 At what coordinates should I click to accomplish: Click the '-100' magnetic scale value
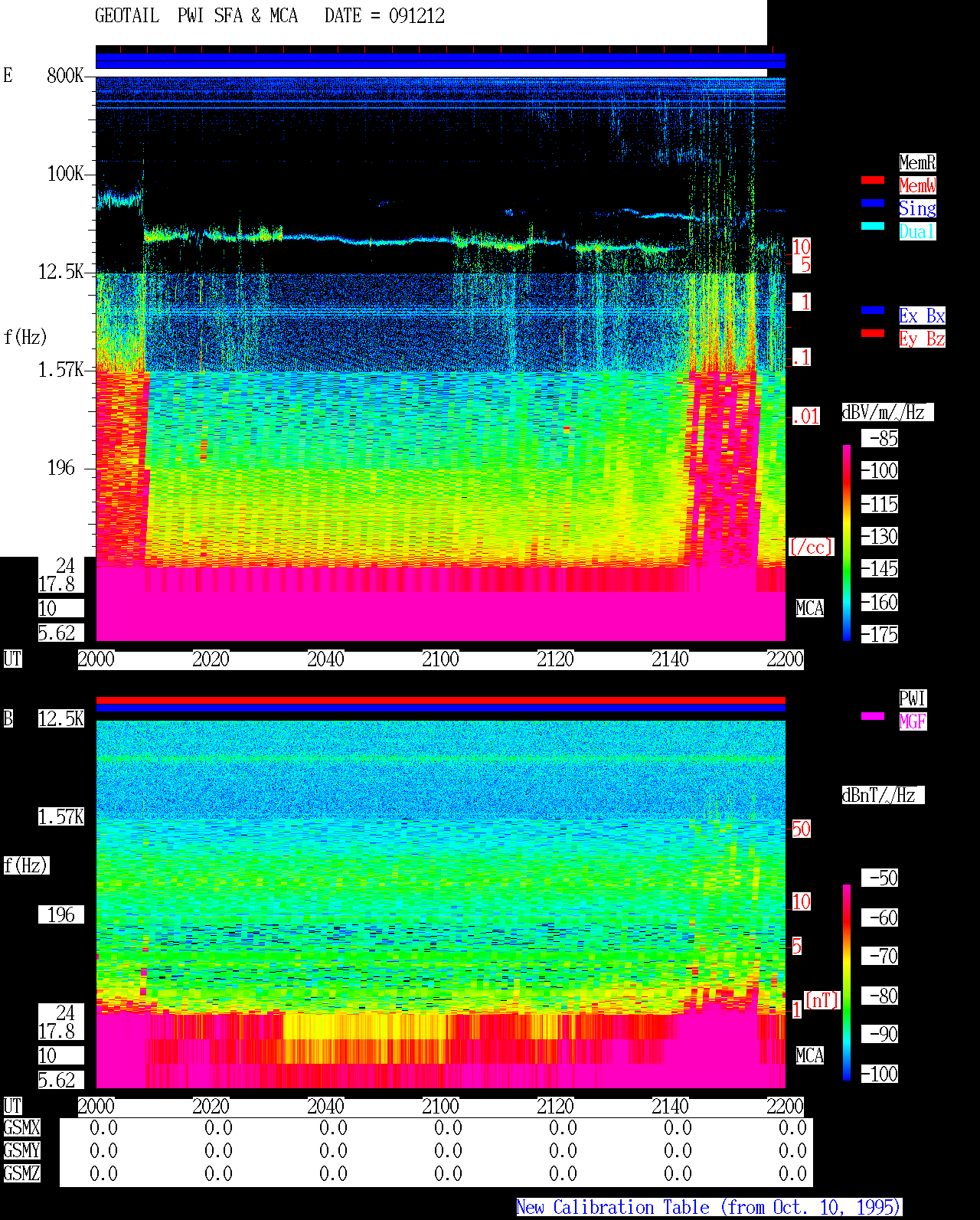coord(880,1074)
